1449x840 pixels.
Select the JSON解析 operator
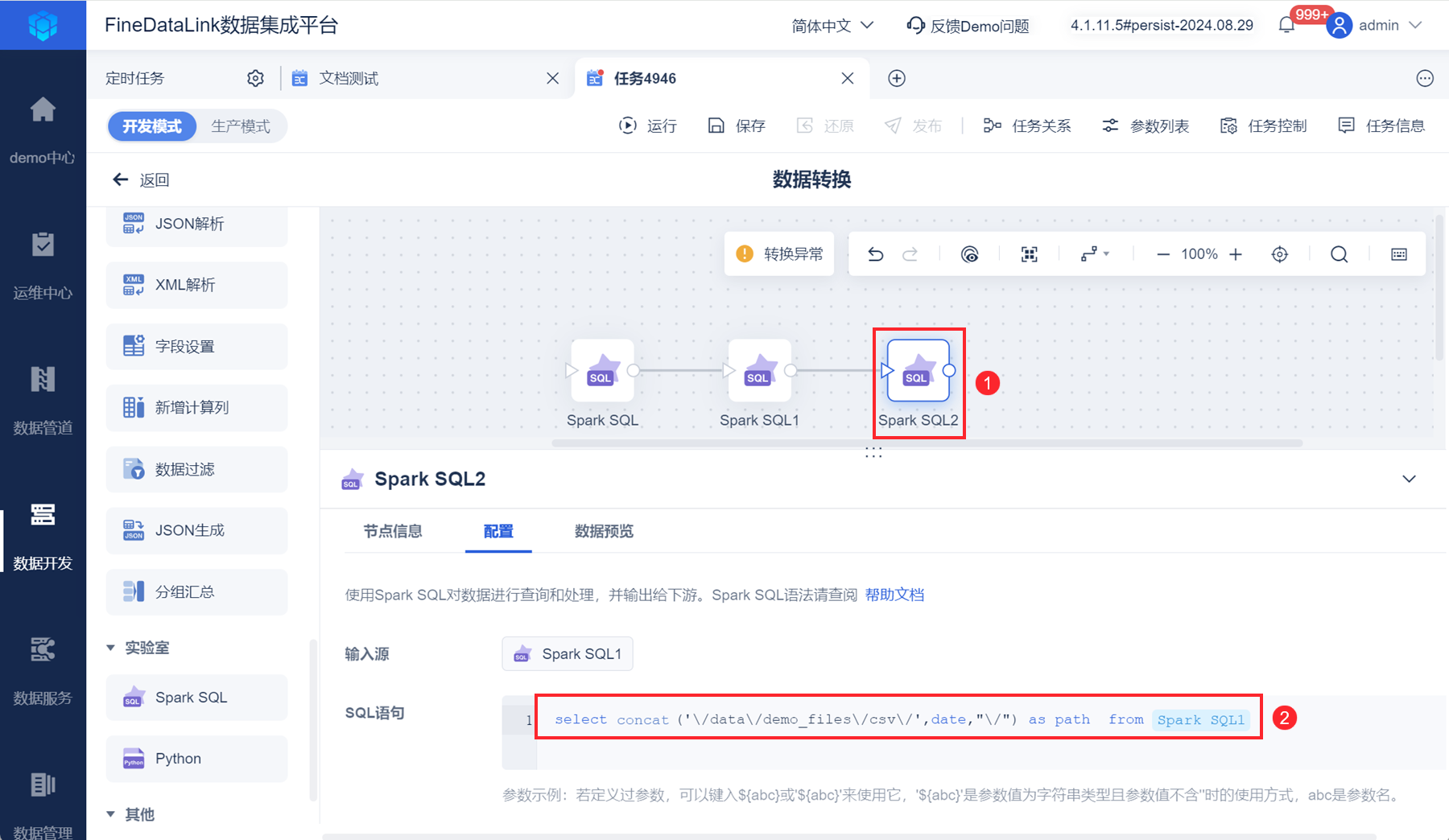coord(196,224)
